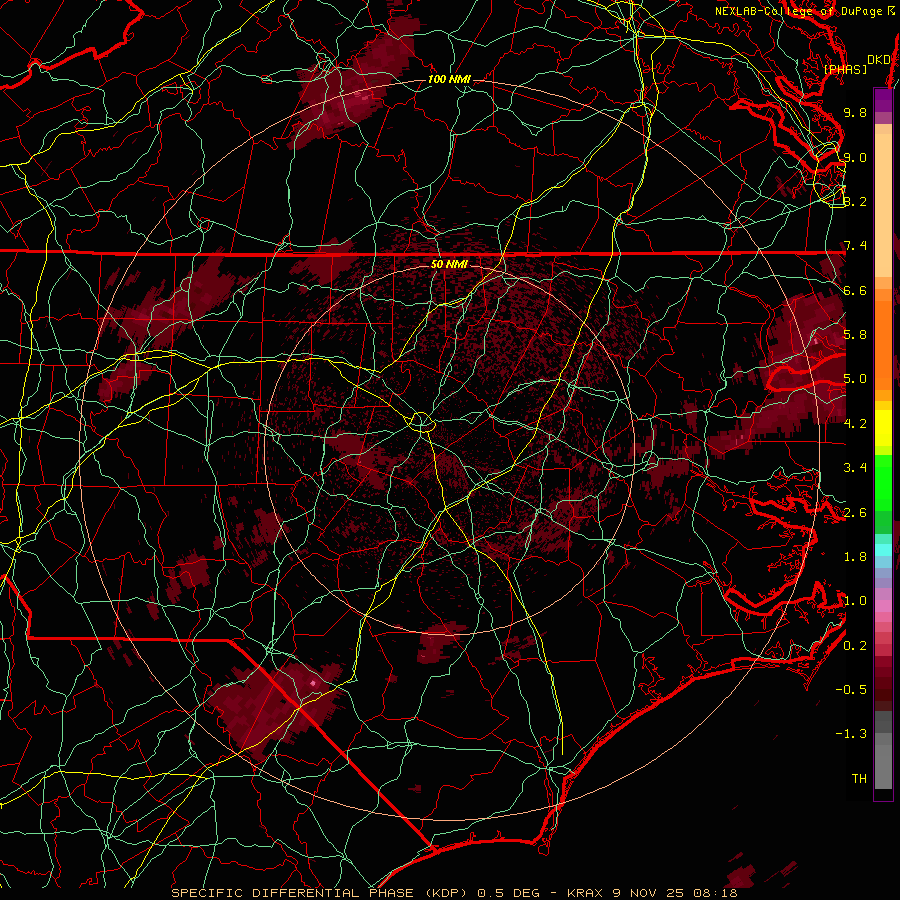900x900 pixels.
Task: Click the 50 NMI range ring label
Action: (449, 264)
